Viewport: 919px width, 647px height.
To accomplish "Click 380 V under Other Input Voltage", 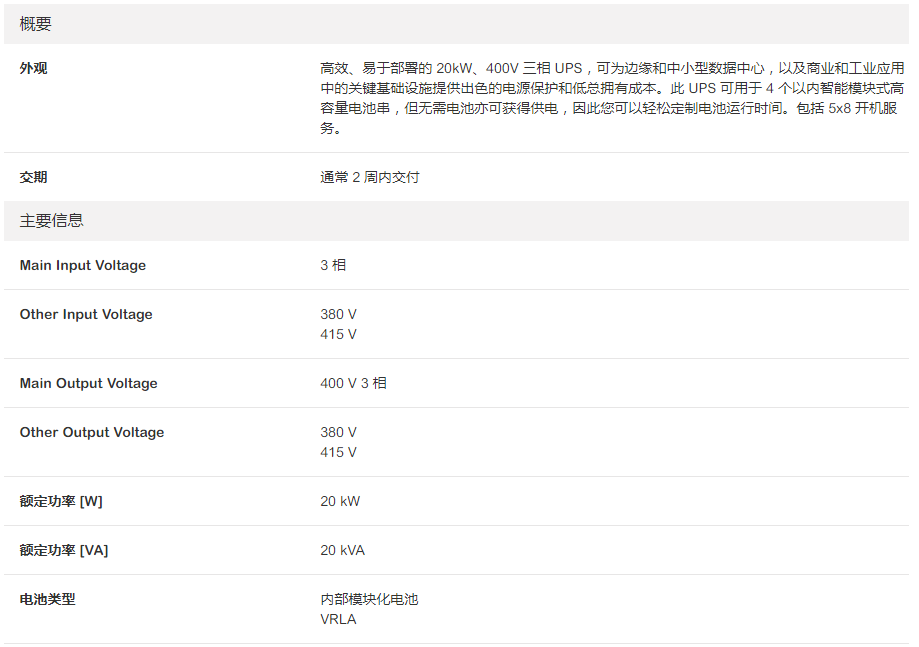I will pyautogui.click(x=338, y=314).
